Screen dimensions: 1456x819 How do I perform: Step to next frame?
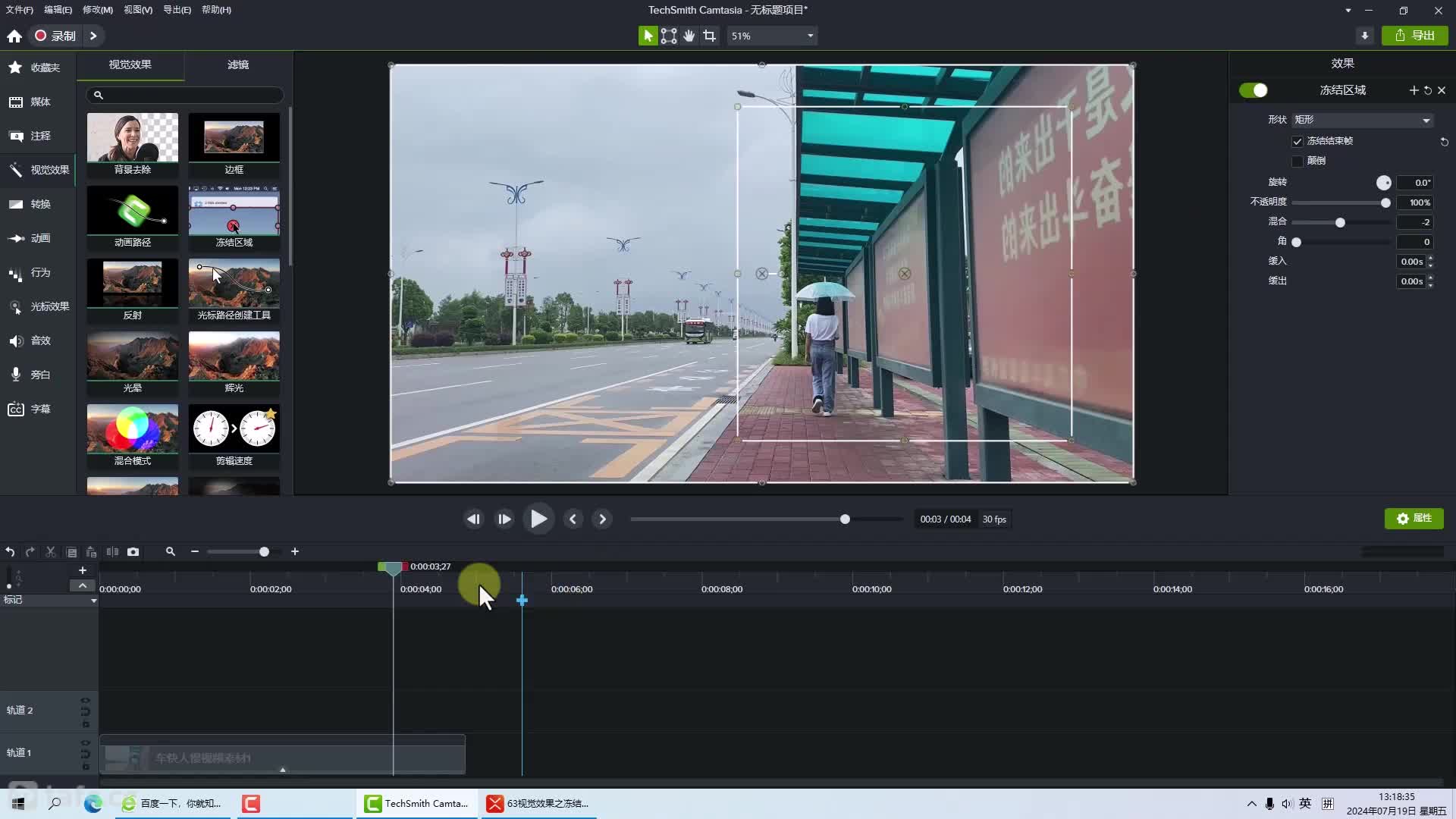tap(504, 519)
